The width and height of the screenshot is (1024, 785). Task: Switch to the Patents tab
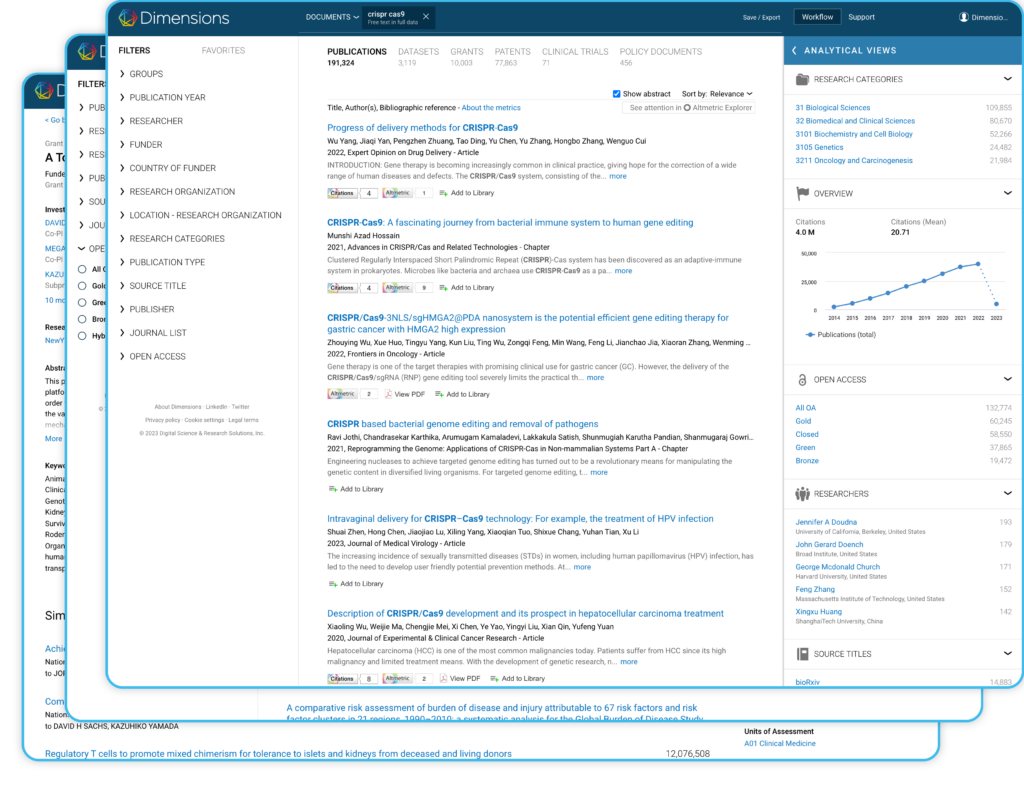[513, 51]
